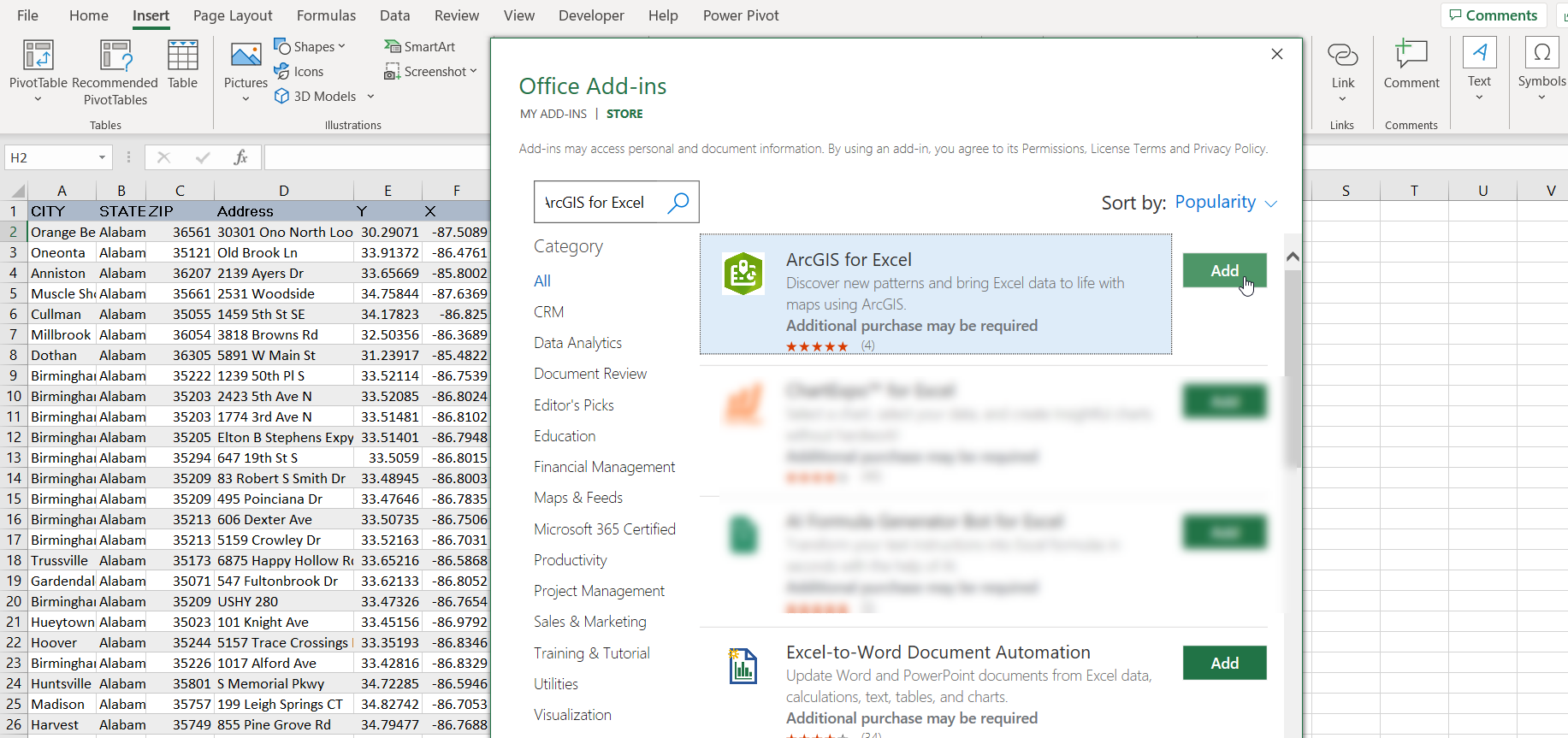
Task: Click the add-in search text field
Action: coord(601,202)
